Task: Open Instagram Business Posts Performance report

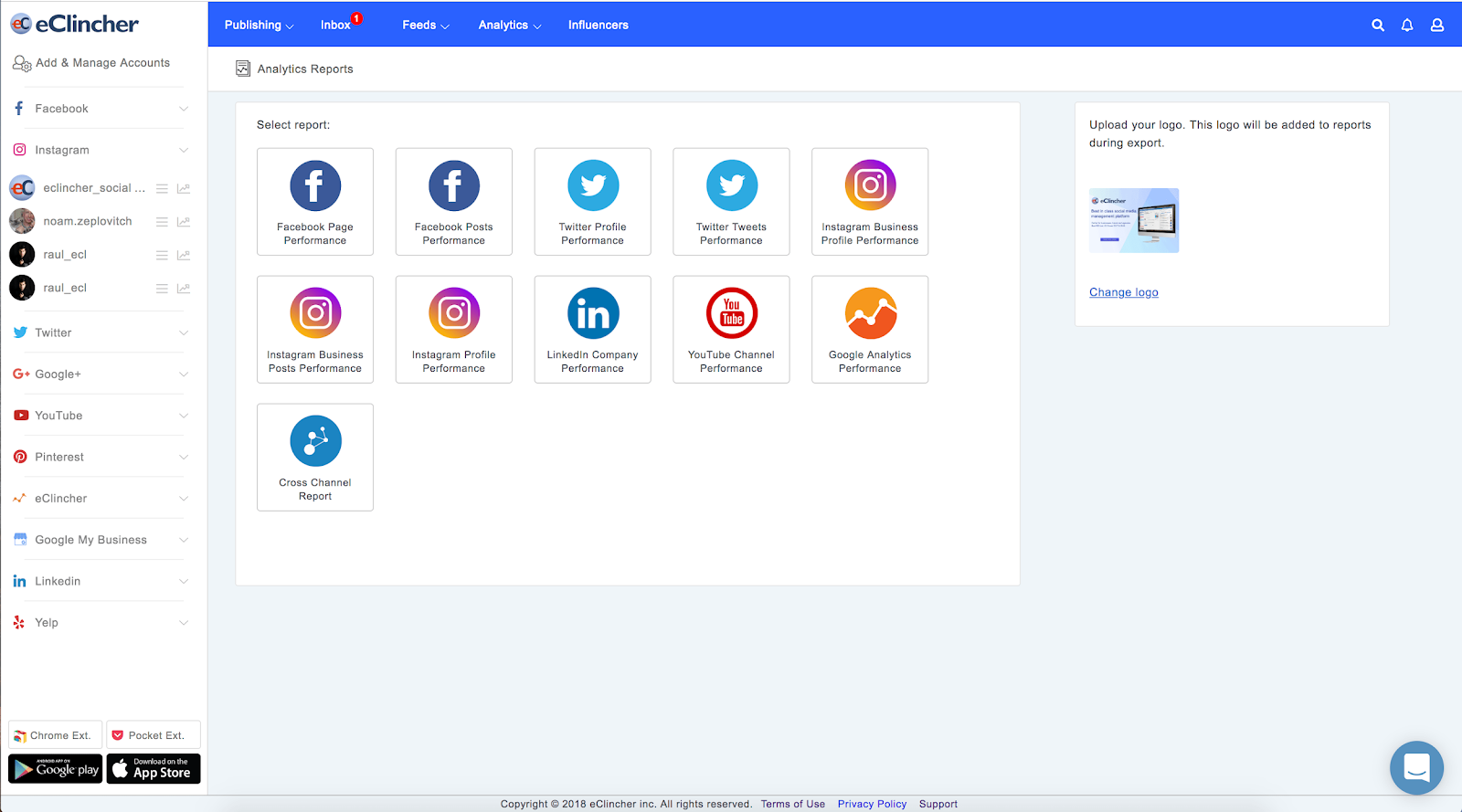Action: pyautogui.click(x=315, y=330)
